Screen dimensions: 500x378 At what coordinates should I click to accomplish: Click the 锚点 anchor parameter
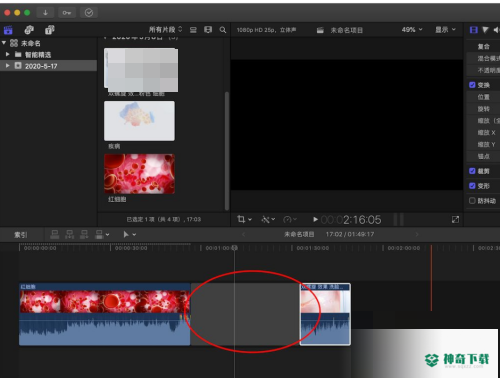pos(483,156)
